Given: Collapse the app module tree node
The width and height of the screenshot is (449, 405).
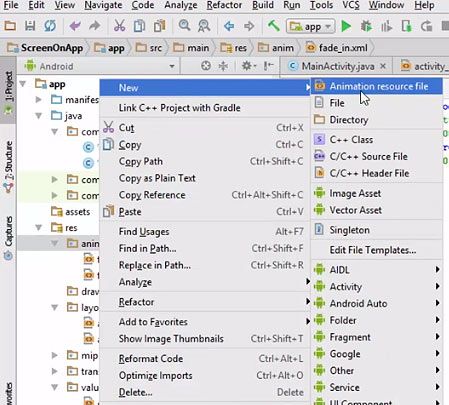Looking at the screenshot, I should [23, 84].
